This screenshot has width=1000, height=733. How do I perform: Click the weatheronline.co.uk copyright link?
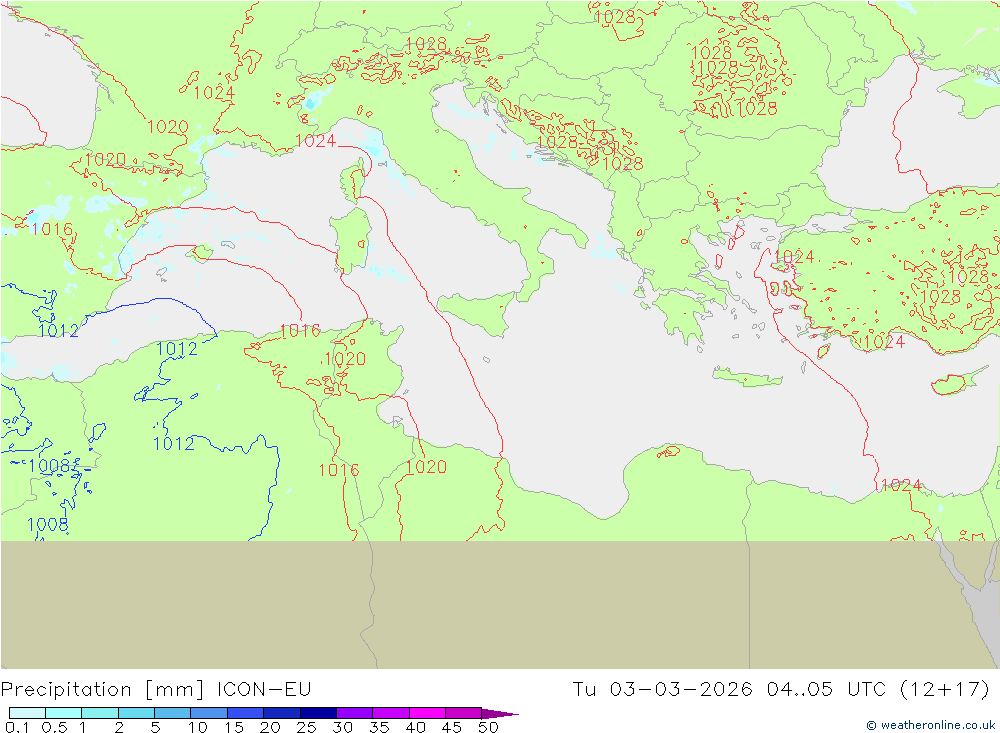tap(930, 725)
